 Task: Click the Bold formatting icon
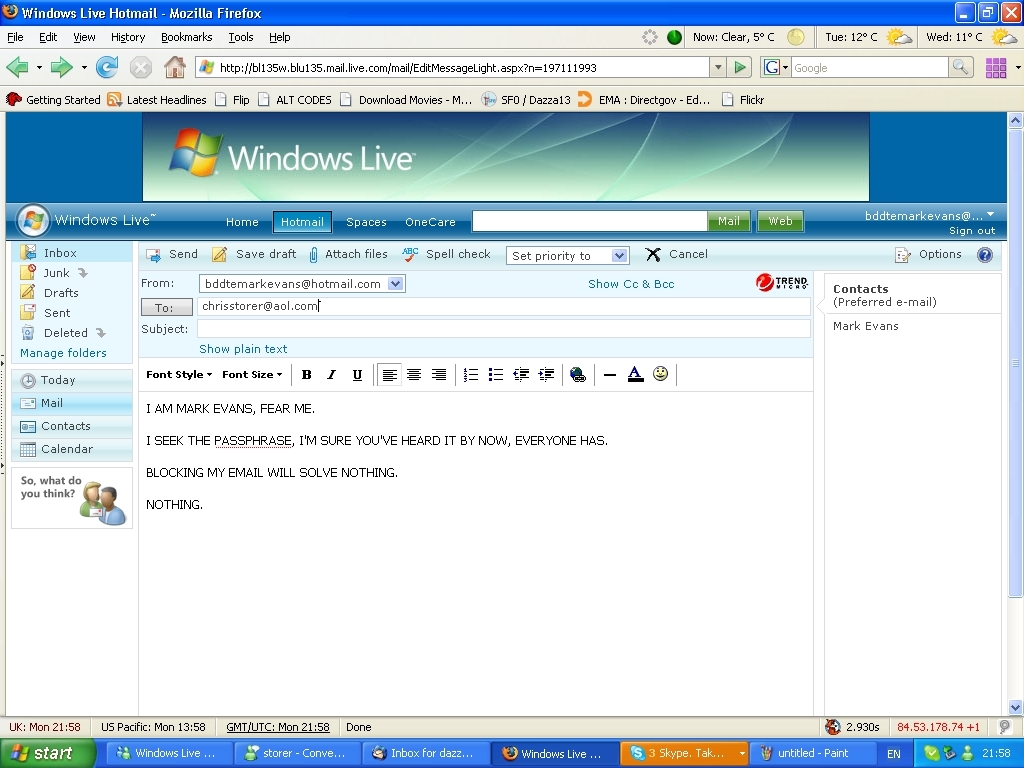point(307,375)
